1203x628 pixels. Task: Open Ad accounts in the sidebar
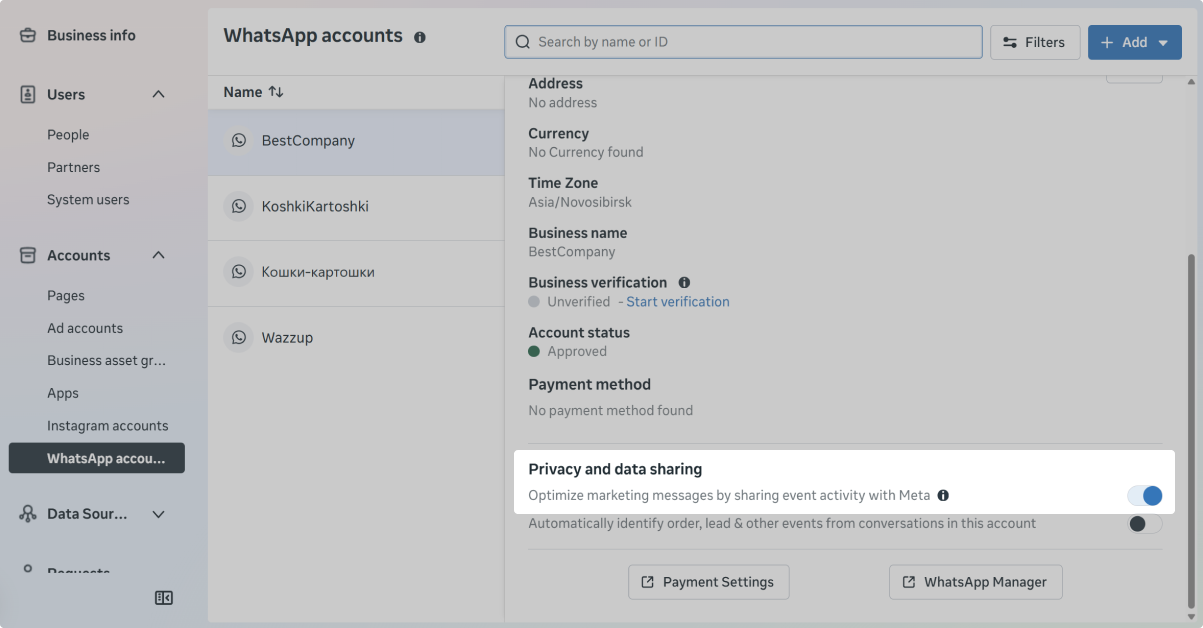(85, 328)
